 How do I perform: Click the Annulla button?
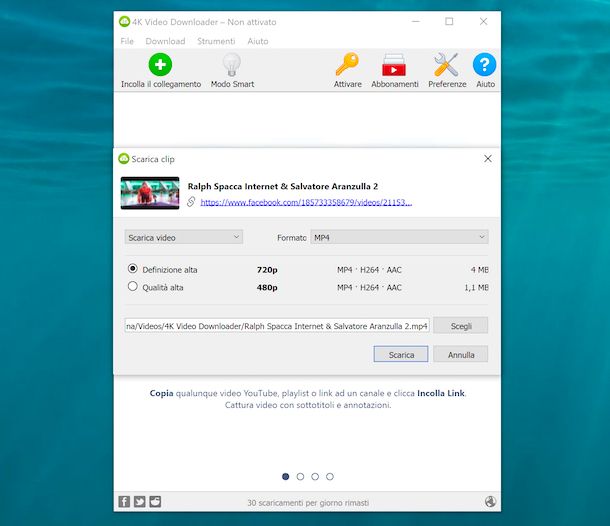(x=461, y=354)
